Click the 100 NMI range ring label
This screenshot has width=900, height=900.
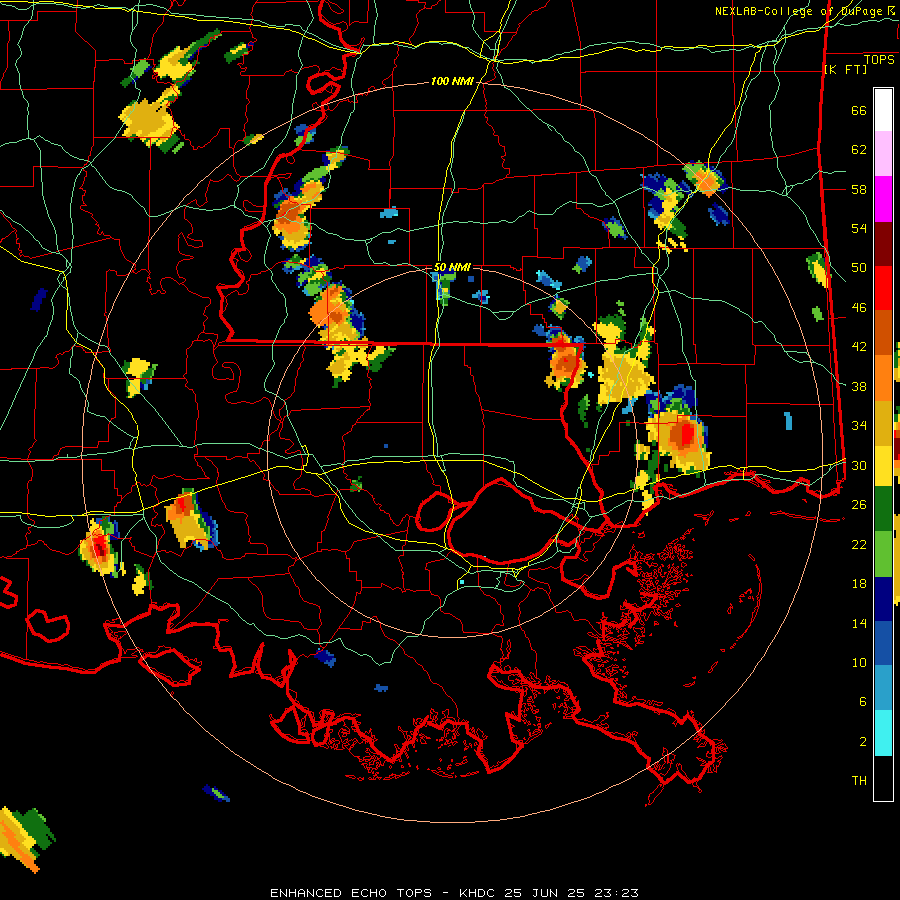[x=452, y=82]
